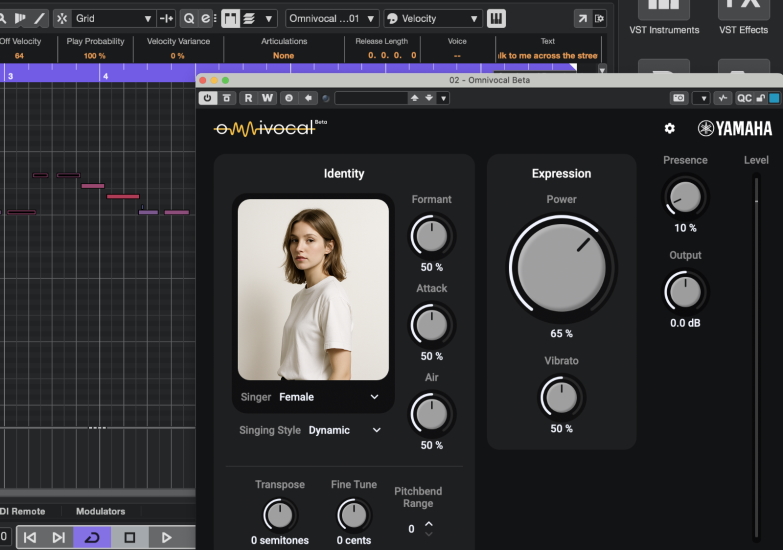Toggle snap icon left of Grid
The height and width of the screenshot is (550, 783).
[x=62, y=18]
